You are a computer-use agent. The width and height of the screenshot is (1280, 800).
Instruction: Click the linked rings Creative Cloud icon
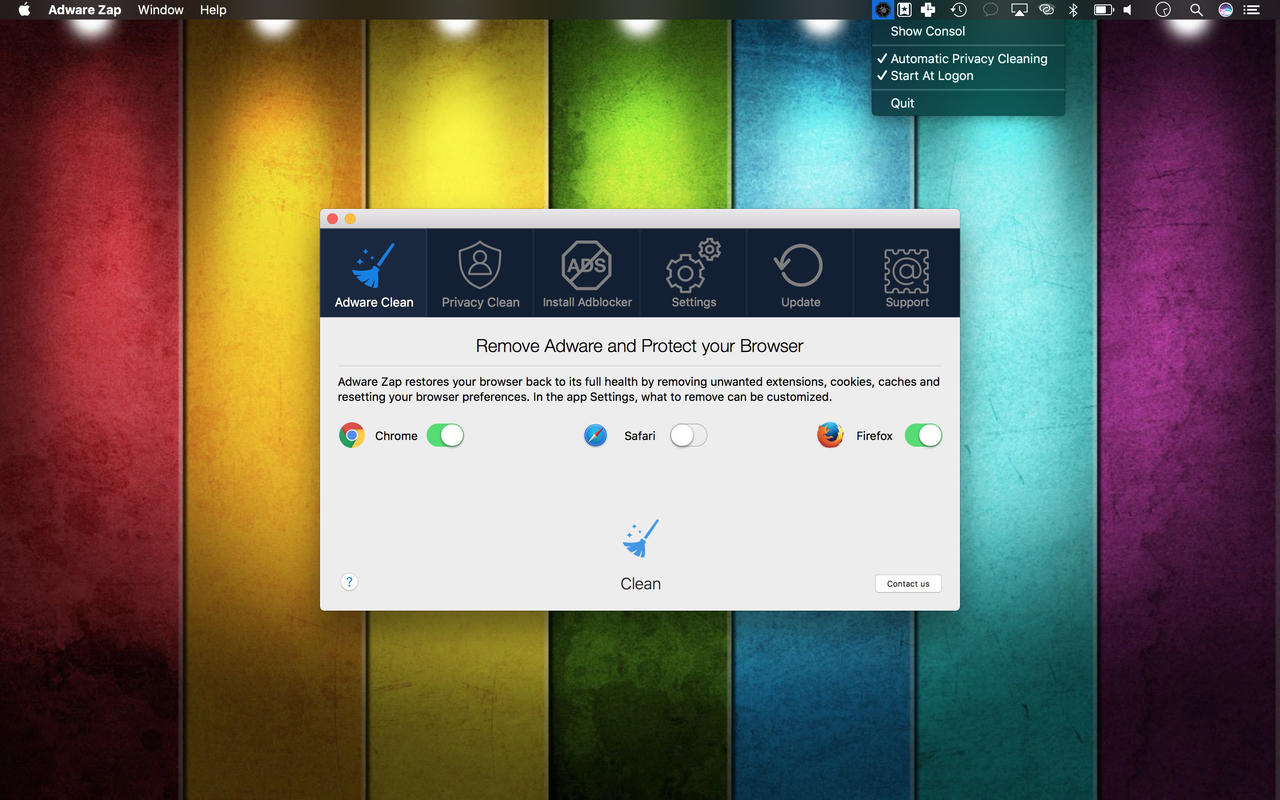coord(1046,10)
